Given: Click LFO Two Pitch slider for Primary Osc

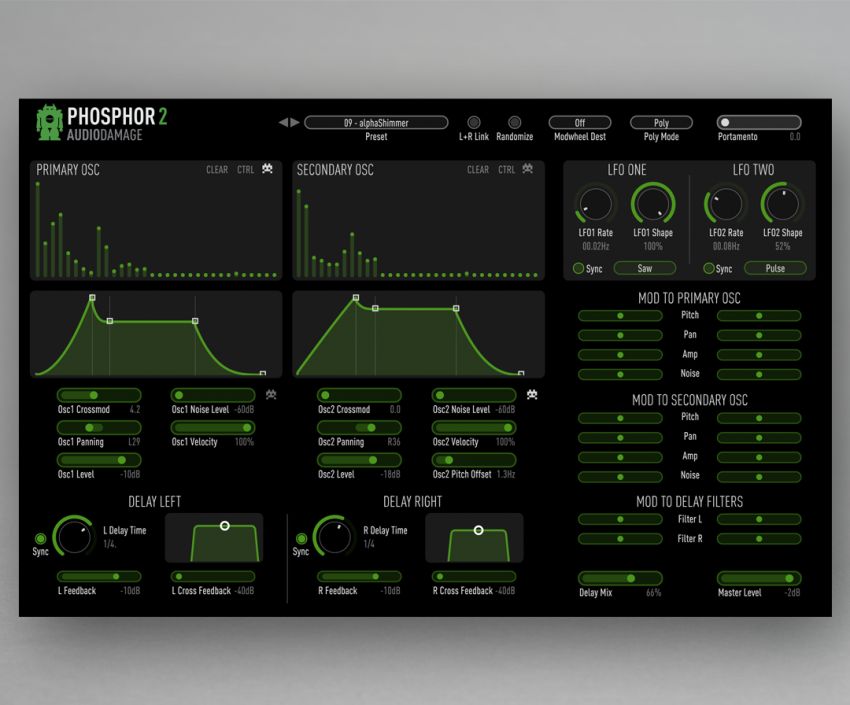Looking at the screenshot, I should (759, 315).
